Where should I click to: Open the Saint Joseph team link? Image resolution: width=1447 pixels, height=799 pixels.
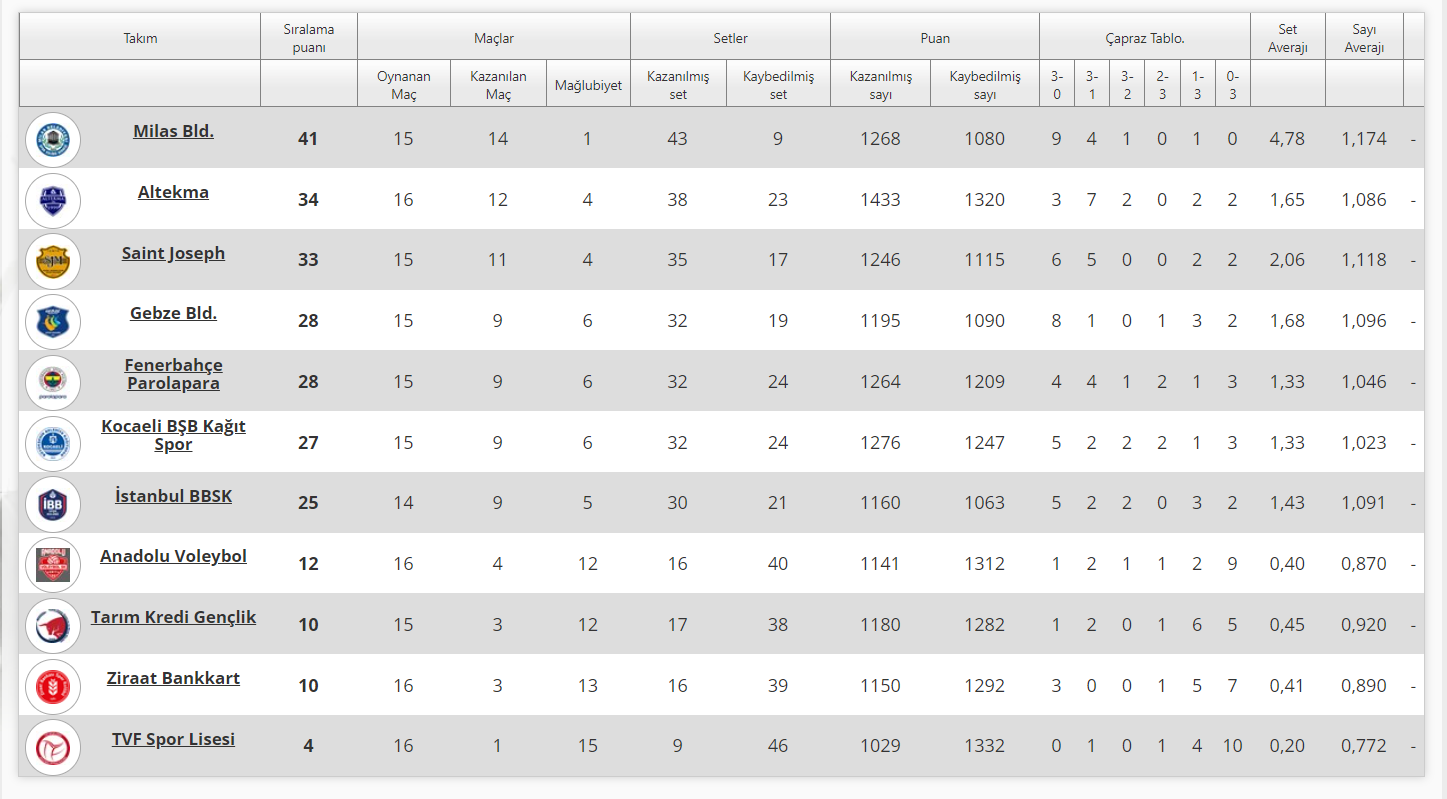click(173, 253)
